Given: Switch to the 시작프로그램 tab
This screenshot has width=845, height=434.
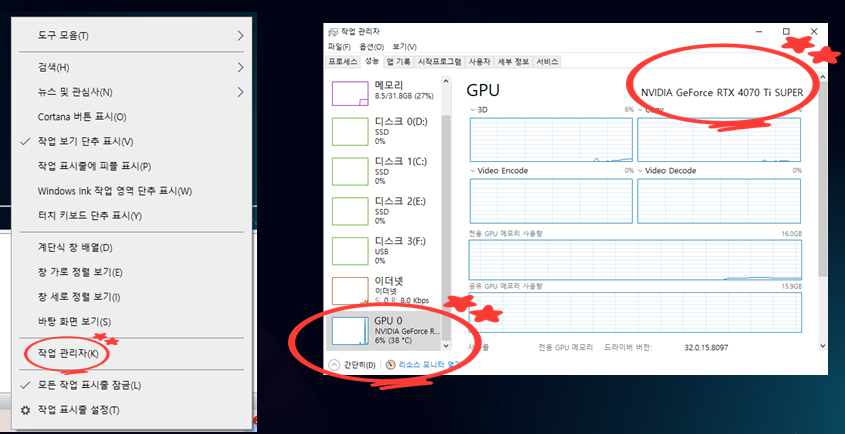Looking at the screenshot, I should 440,62.
